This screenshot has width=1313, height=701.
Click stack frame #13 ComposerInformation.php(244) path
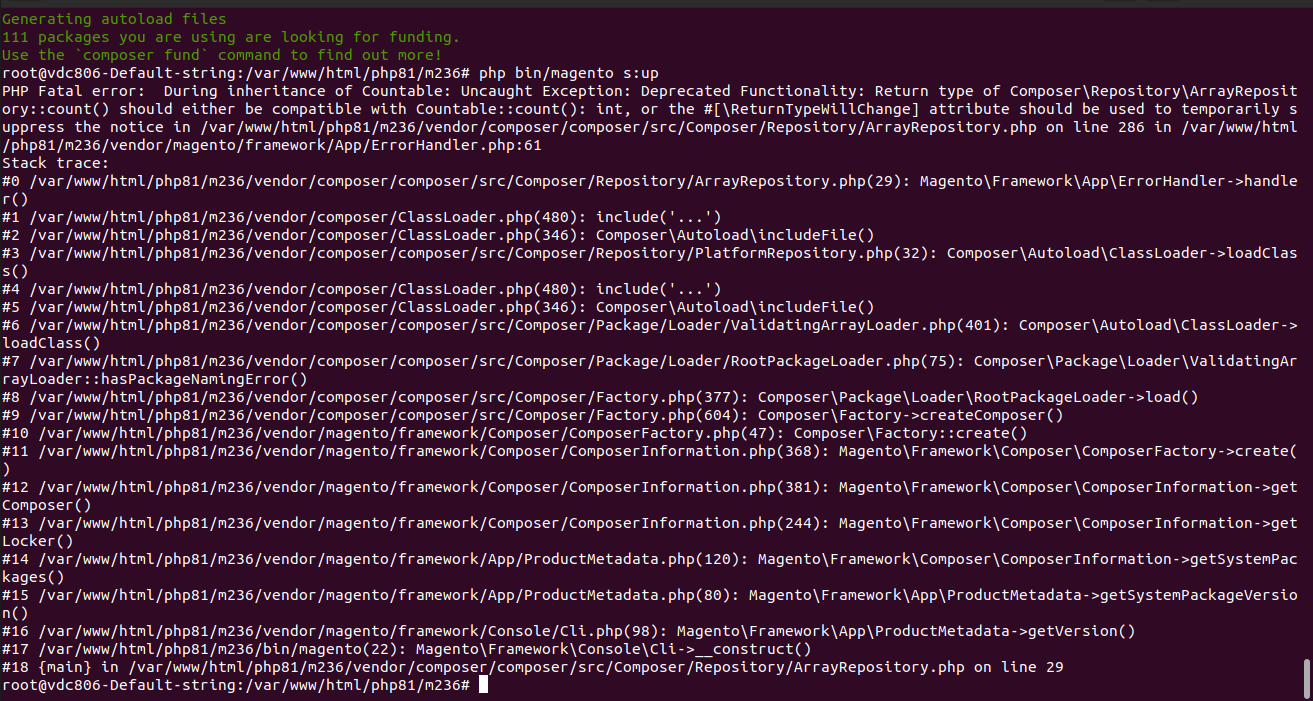pyautogui.click(x=430, y=523)
